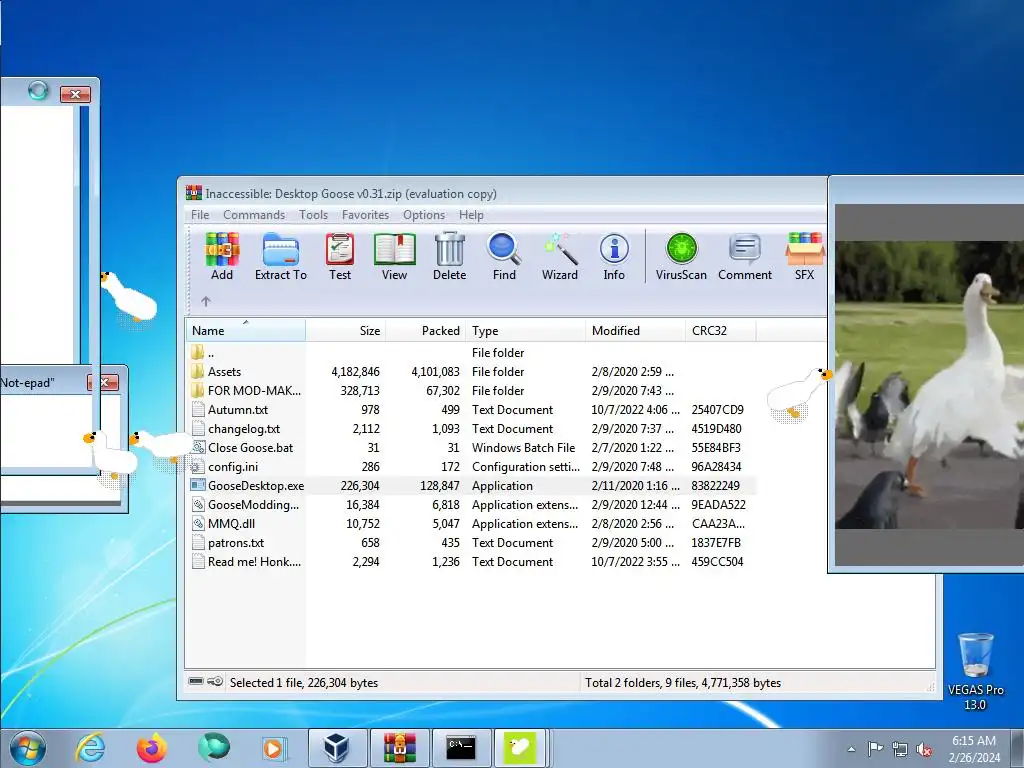
Task: Select the changelog.txt file
Action: (x=472, y=428)
